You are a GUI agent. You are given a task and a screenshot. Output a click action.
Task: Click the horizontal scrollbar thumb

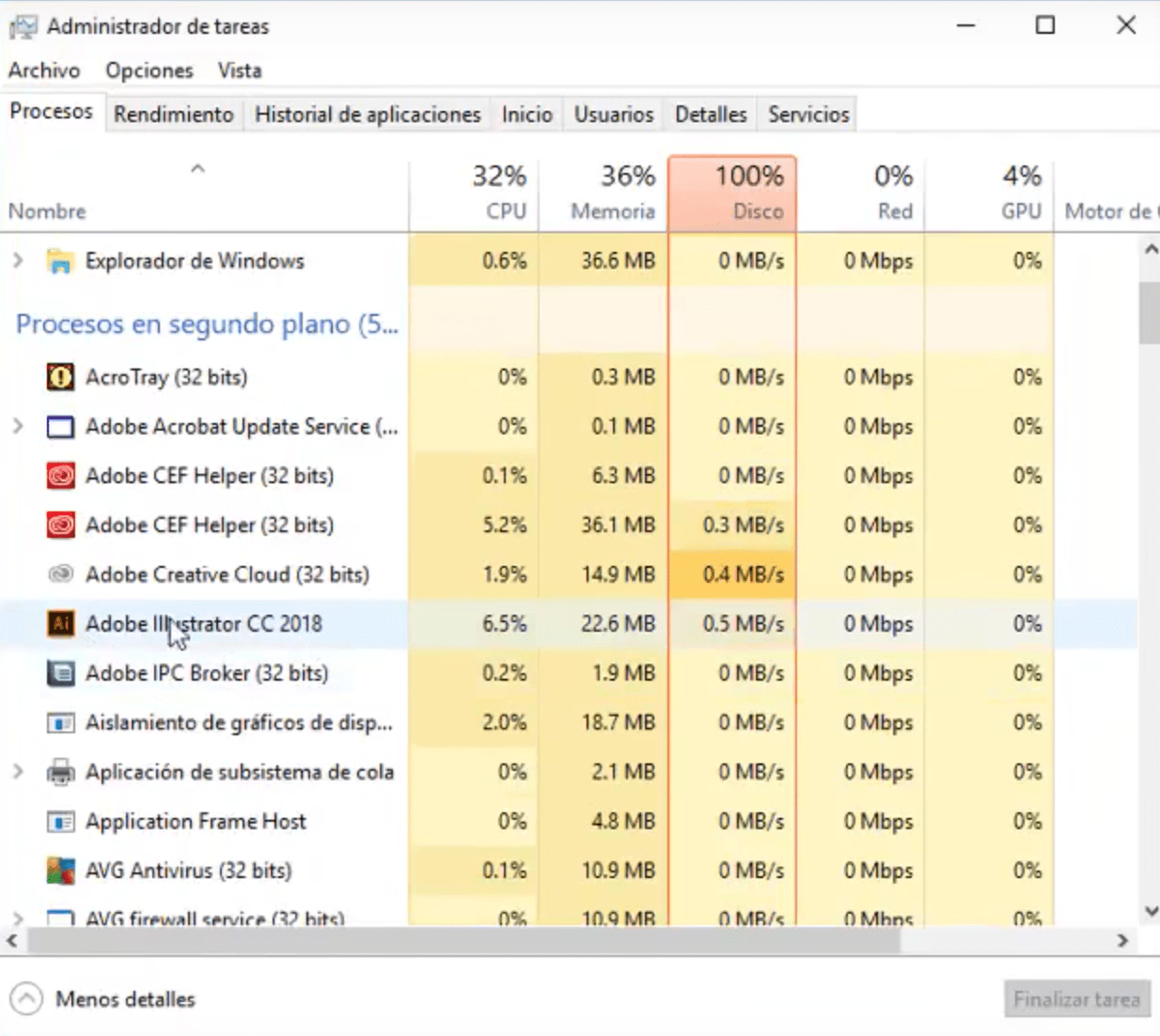point(464,940)
